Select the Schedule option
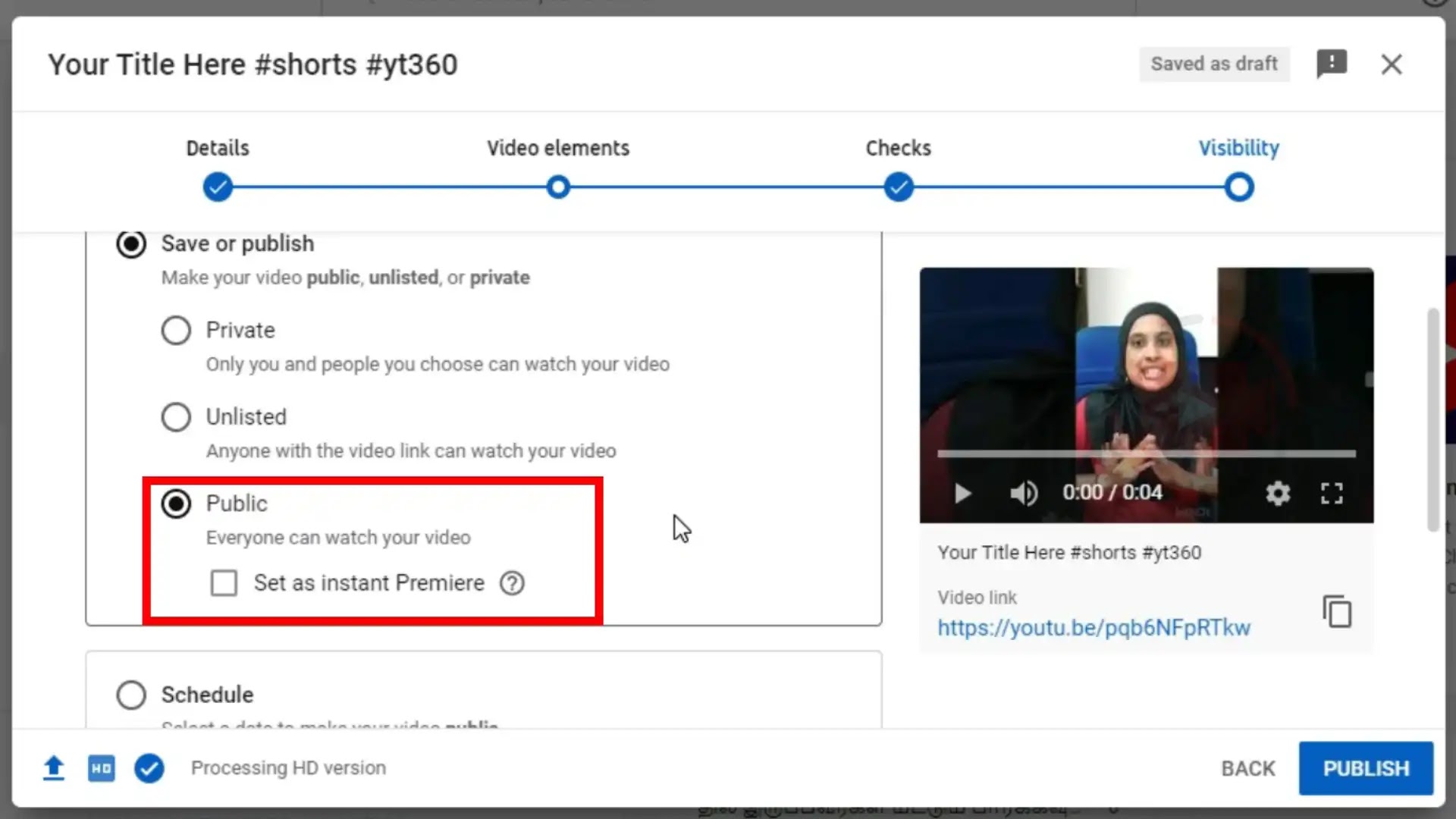The width and height of the screenshot is (1456, 819). coord(131,695)
